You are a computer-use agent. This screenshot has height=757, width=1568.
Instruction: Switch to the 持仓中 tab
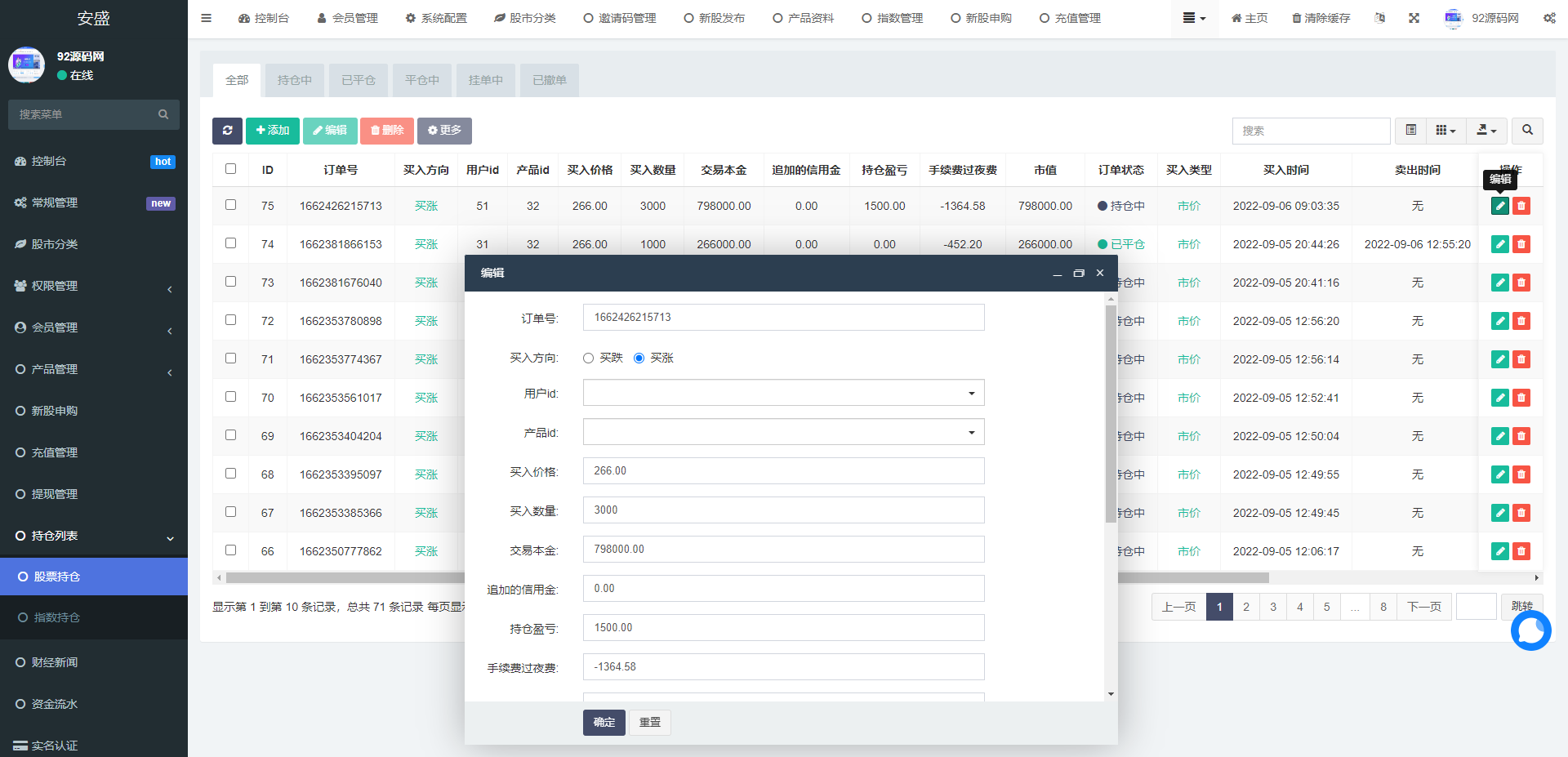coord(294,80)
